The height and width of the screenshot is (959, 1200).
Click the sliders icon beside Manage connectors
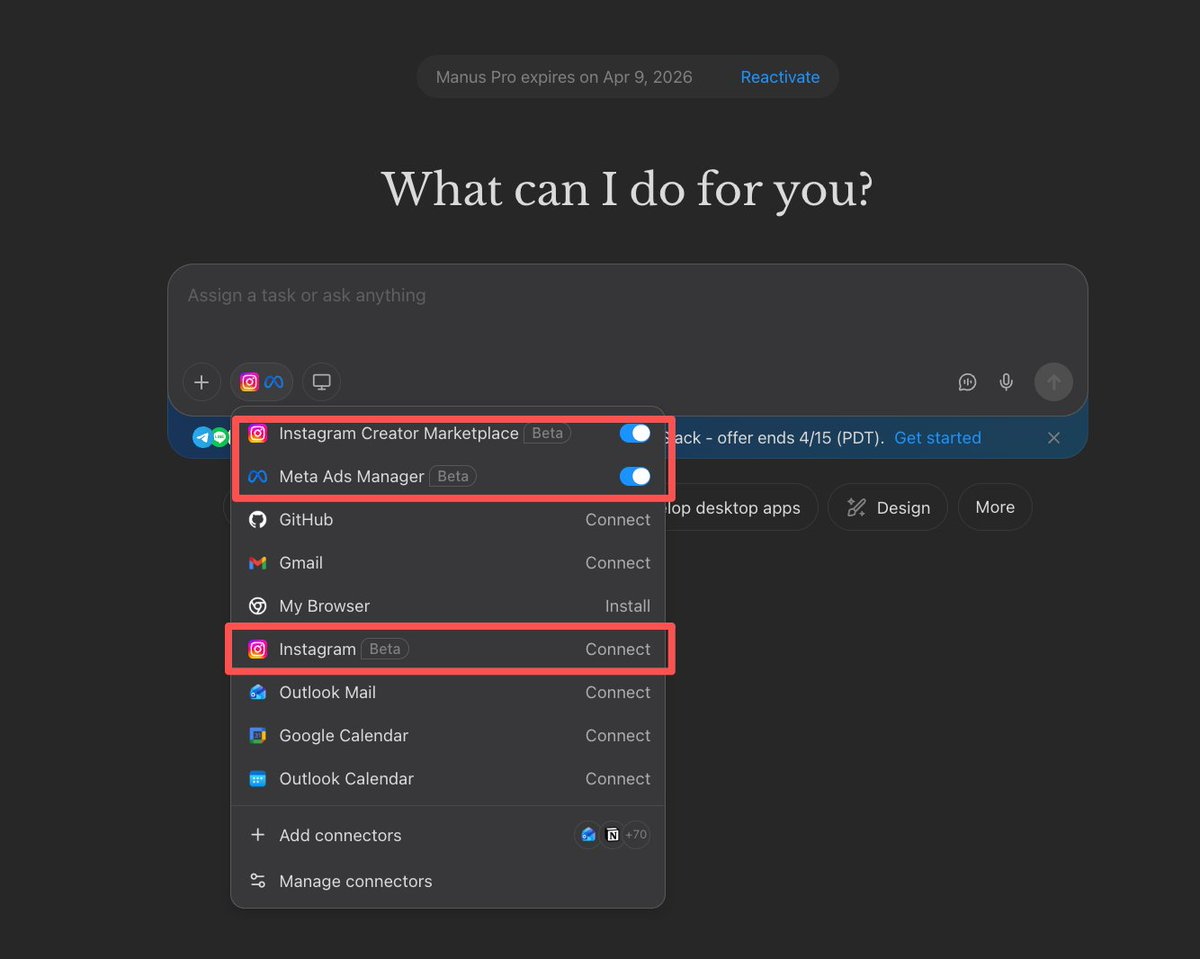tap(257, 881)
